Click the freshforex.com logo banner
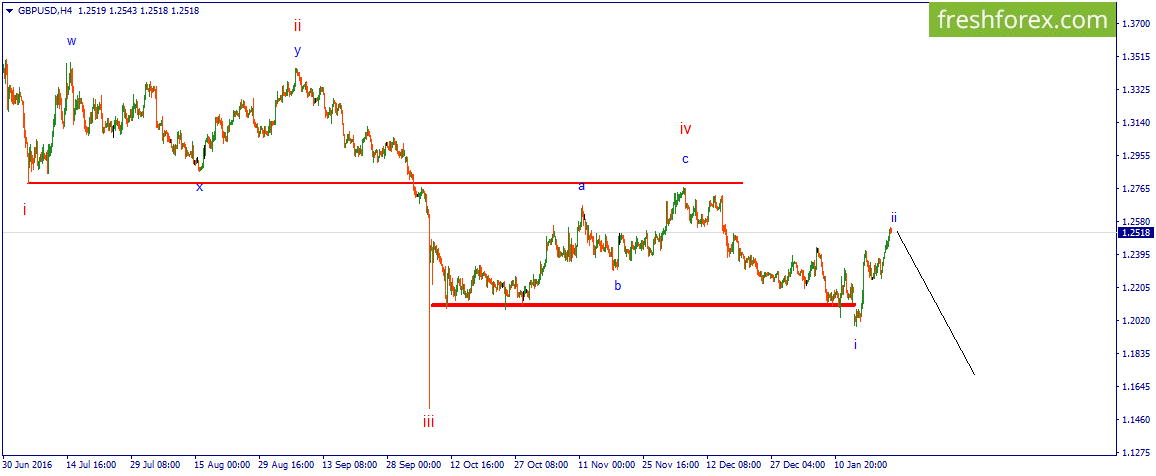The width and height of the screenshot is (1156, 476). tap(1022, 20)
